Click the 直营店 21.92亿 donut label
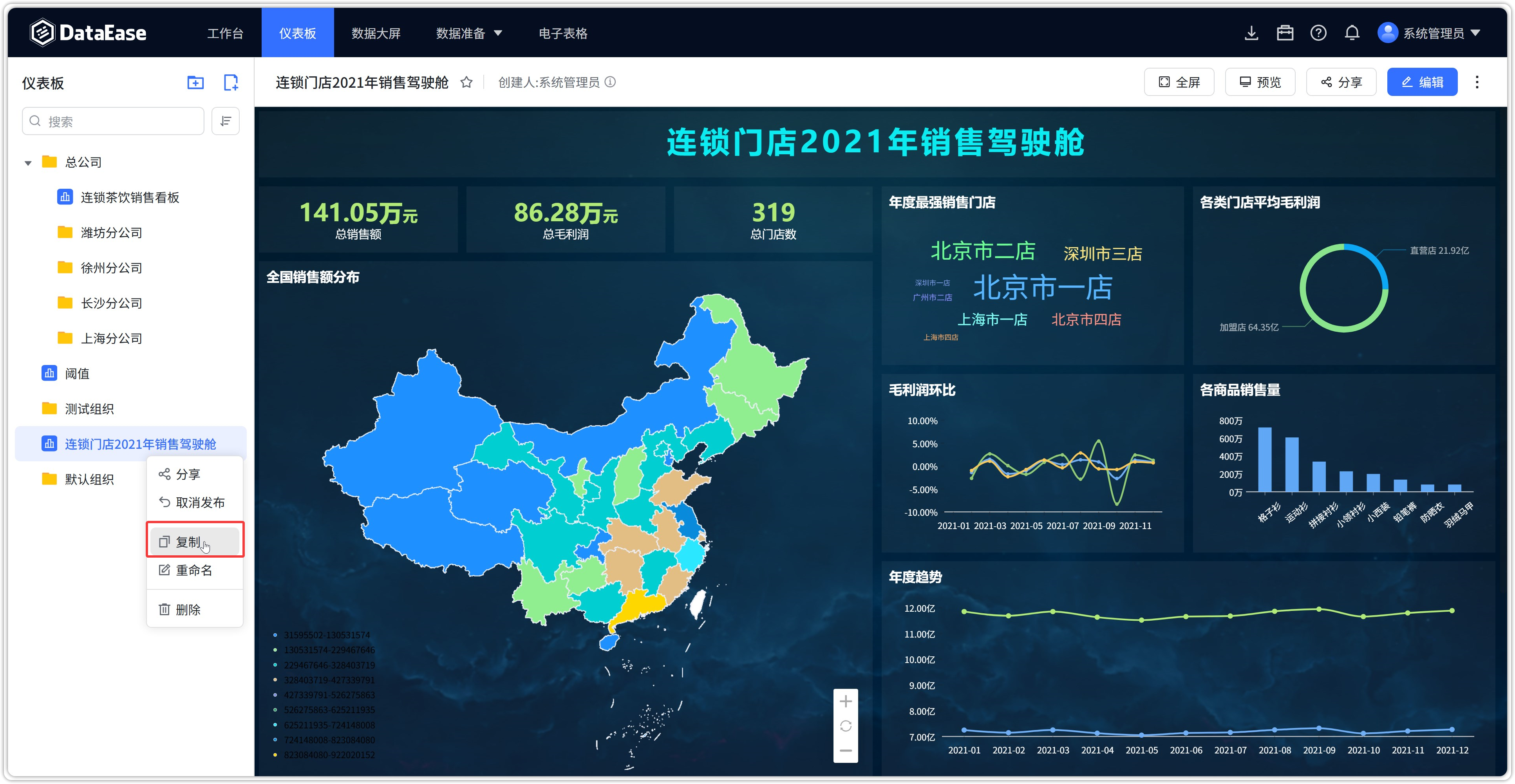This screenshot has height=784, width=1515. pos(1439,251)
